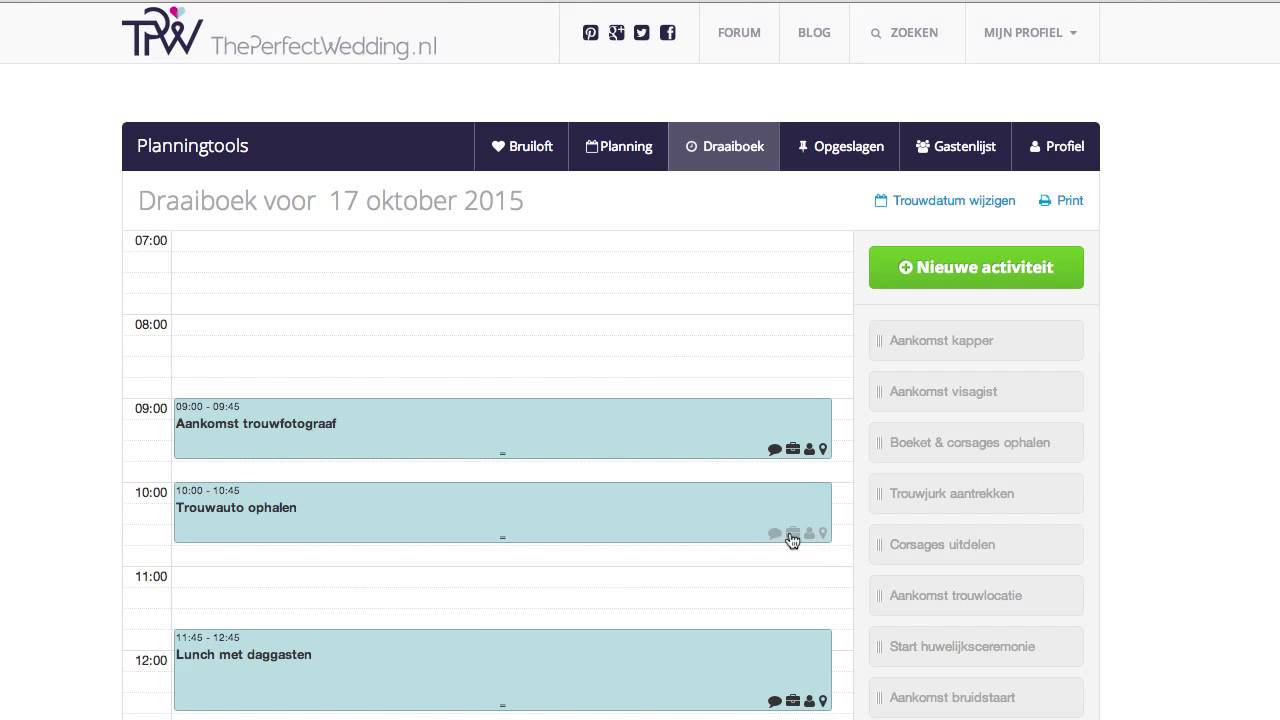Viewport: 1280px width, 720px height.
Task: Grab drag handle of Aankomst visagist
Action: 879,392
